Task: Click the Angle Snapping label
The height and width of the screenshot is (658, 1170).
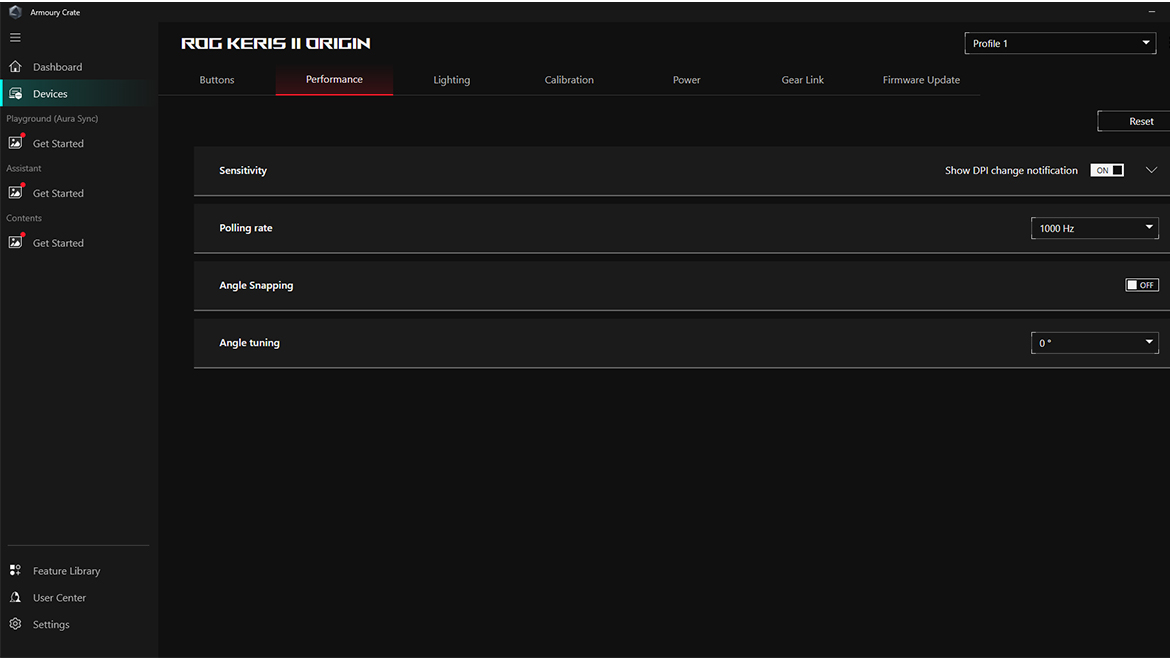Action: click(256, 285)
